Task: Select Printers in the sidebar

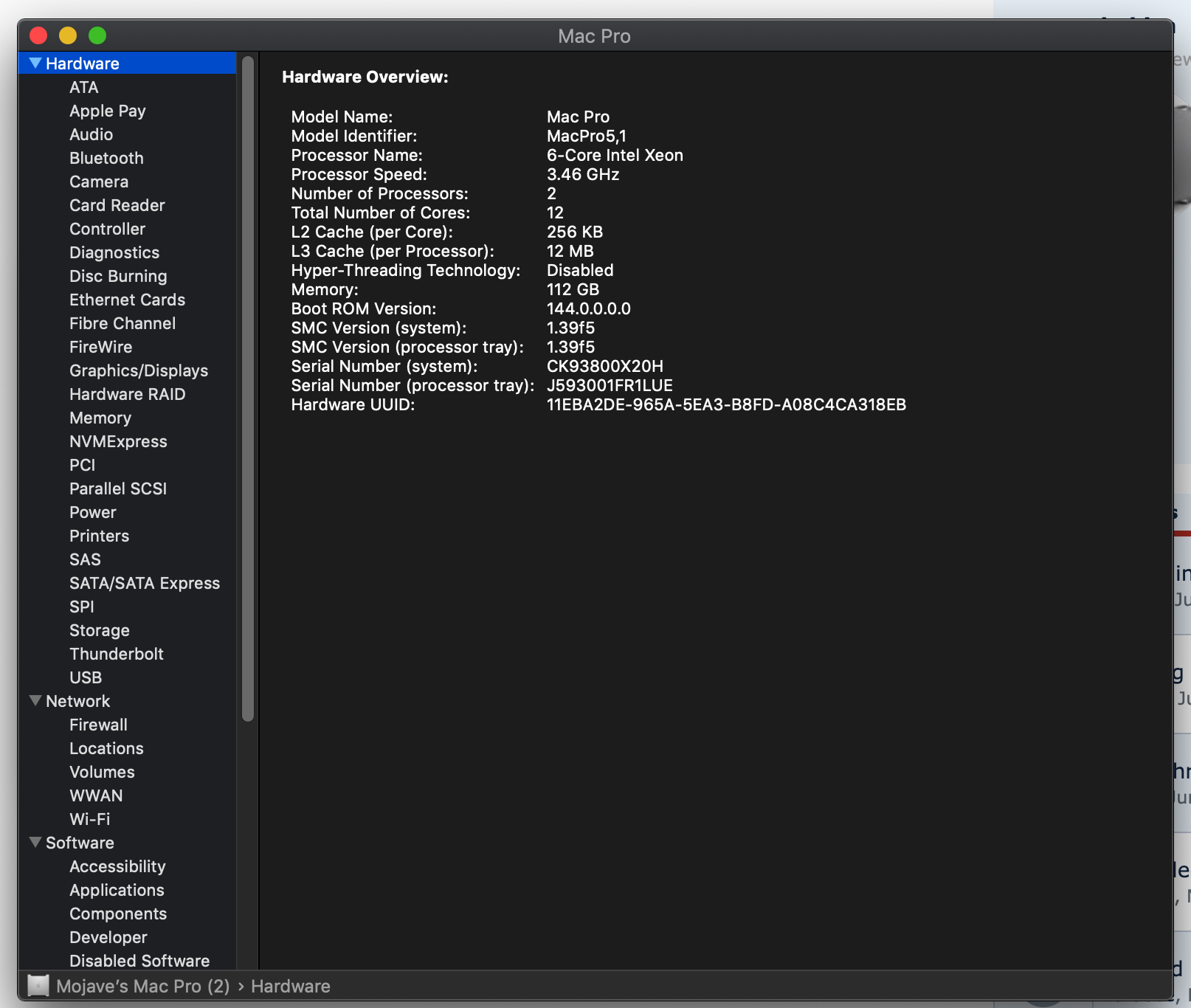Action: (100, 536)
